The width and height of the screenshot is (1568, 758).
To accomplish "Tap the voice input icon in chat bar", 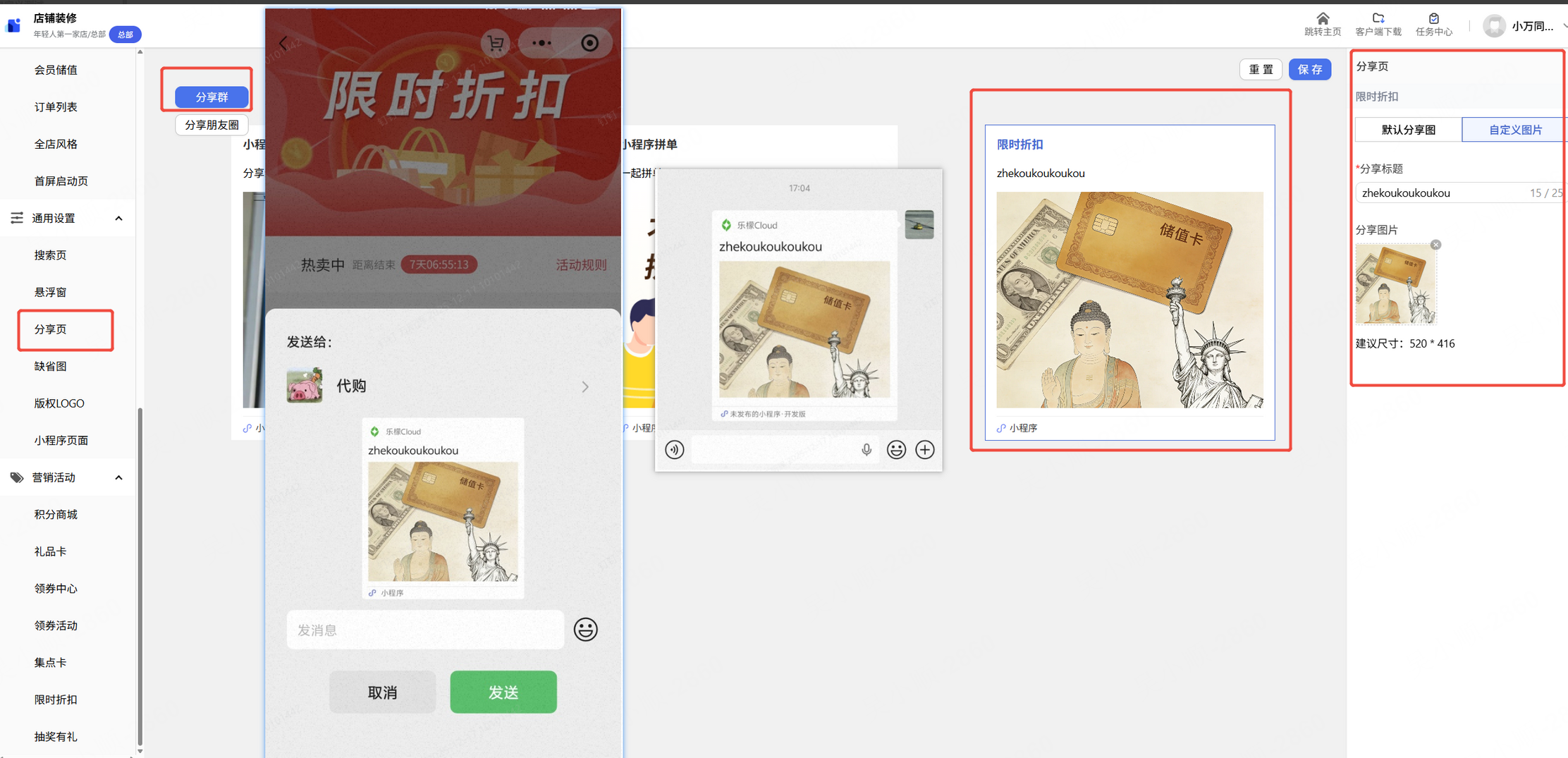I will coord(674,449).
